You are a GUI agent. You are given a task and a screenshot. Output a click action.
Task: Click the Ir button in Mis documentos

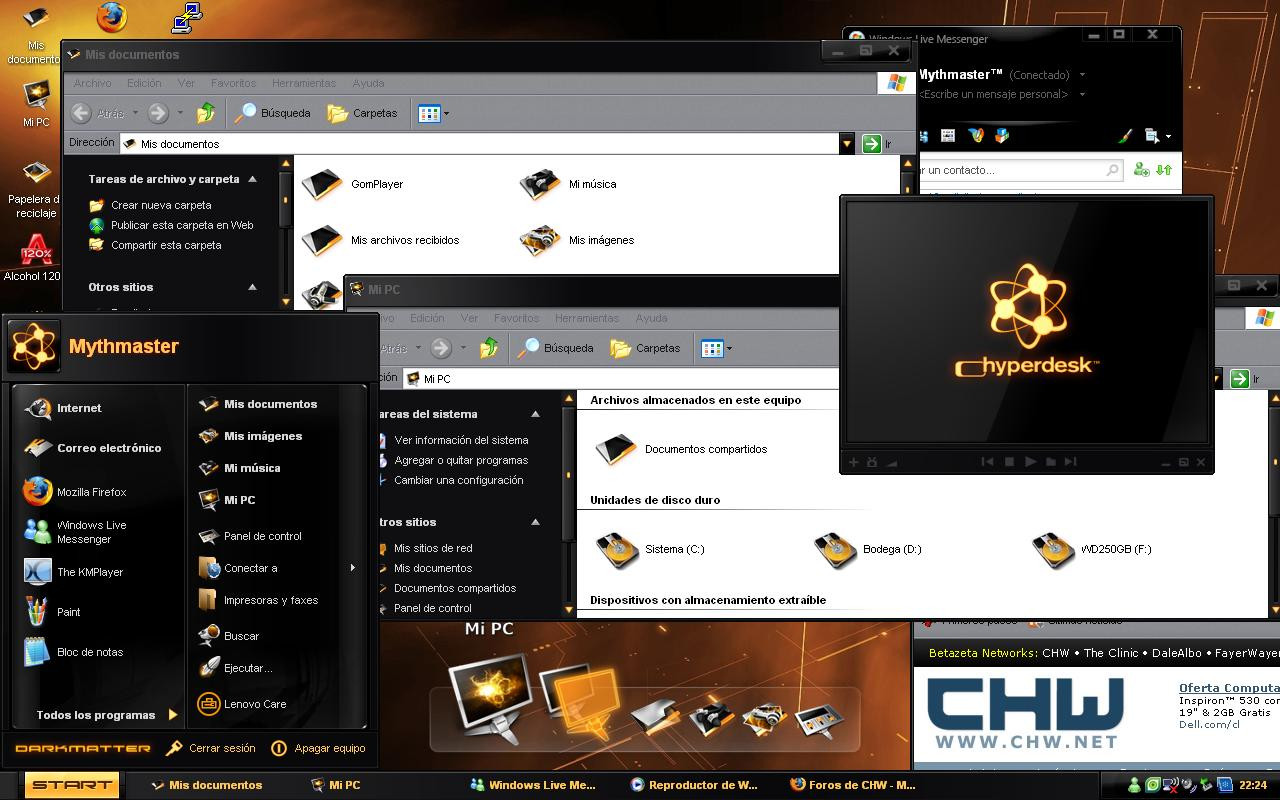pos(877,144)
